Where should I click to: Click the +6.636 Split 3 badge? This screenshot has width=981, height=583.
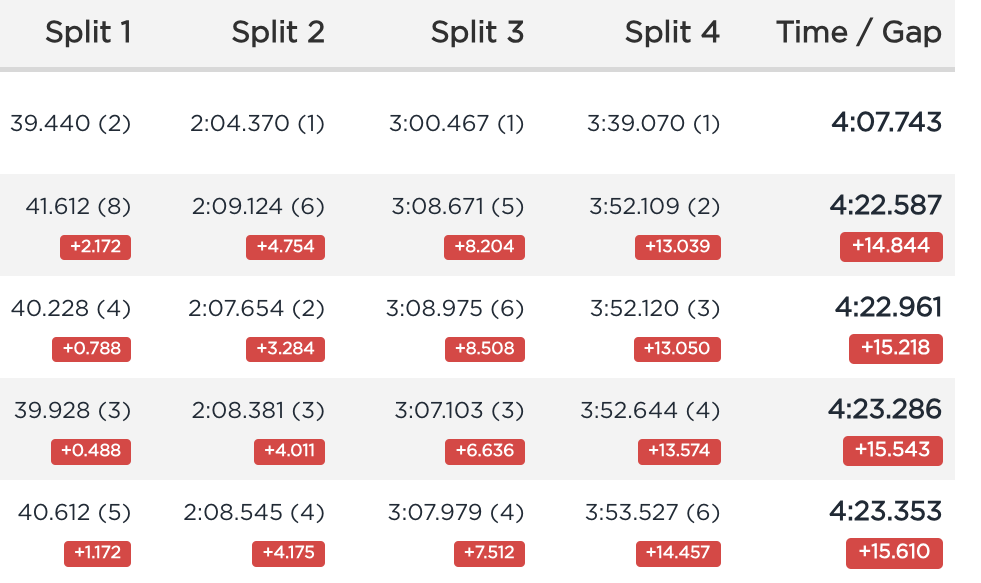(x=485, y=451)
